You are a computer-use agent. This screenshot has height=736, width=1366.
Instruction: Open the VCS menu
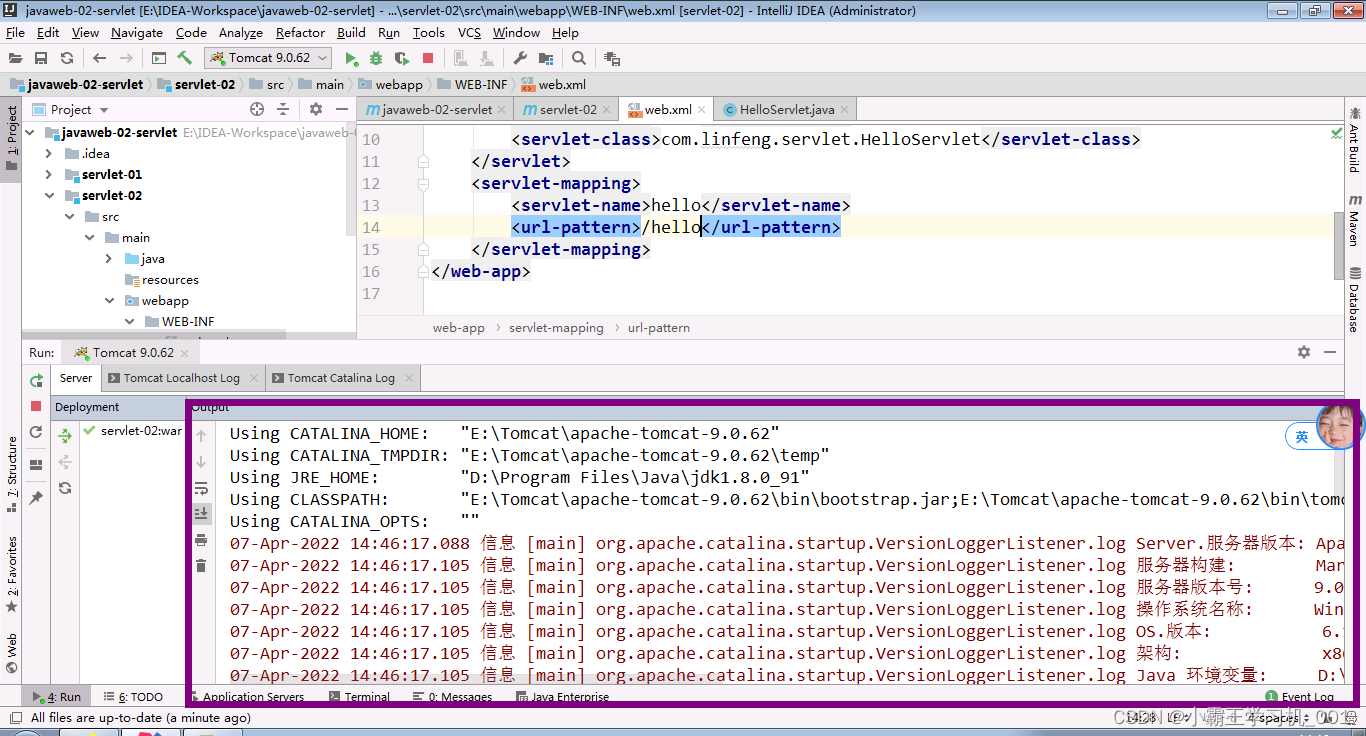pyautogui.click(x=469, y=32)
